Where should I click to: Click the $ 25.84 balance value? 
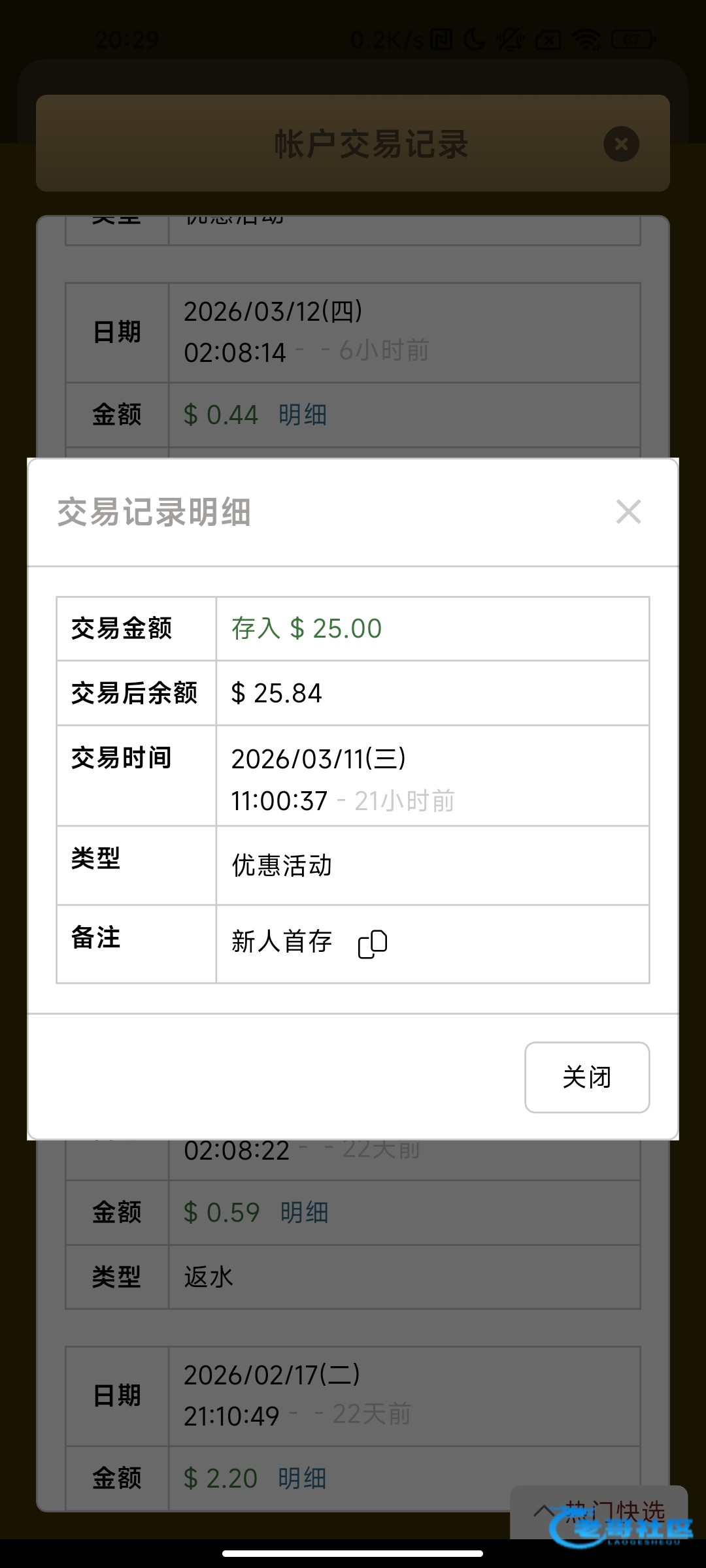click(x=277, y=693)
